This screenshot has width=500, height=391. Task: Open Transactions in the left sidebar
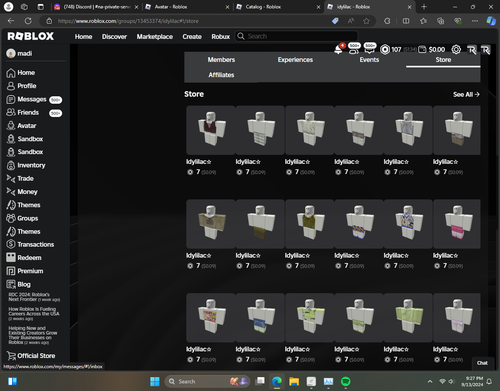[30, 244]
